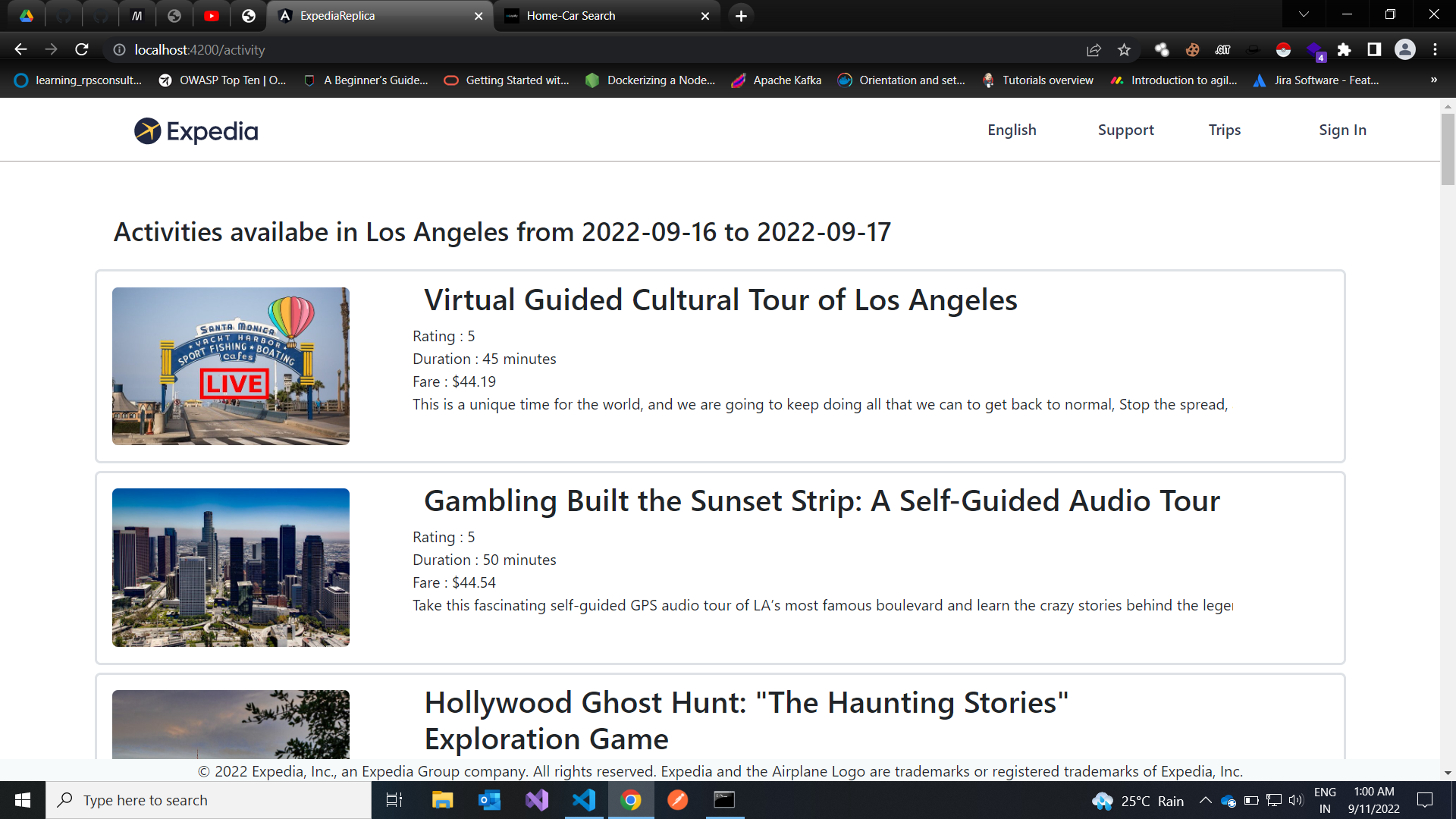Viewport: 1456px width, 819px height.
Task: Open the Postman icon in taskbar
Action: [677, 800]
